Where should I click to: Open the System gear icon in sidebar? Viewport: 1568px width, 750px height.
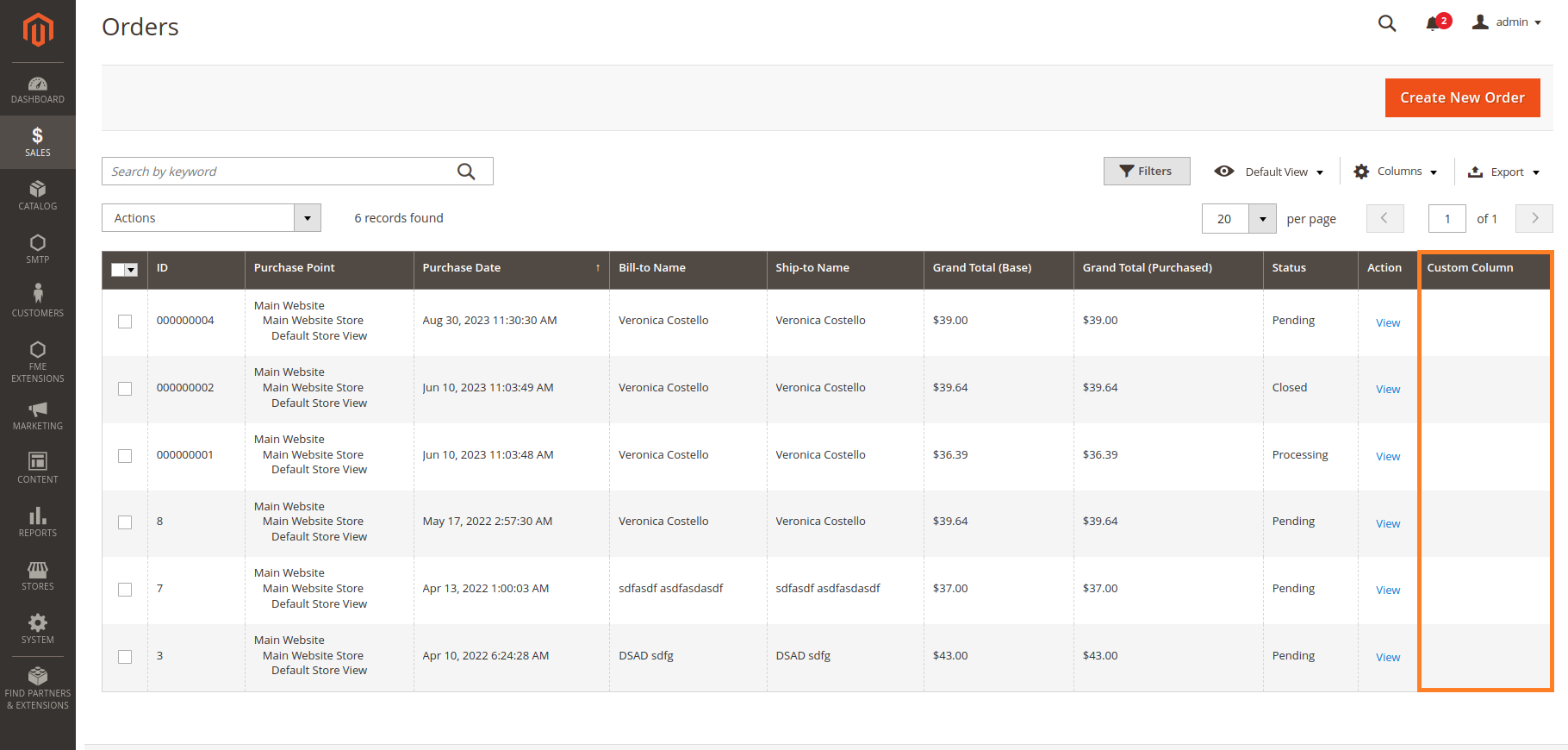coord(37,623)
